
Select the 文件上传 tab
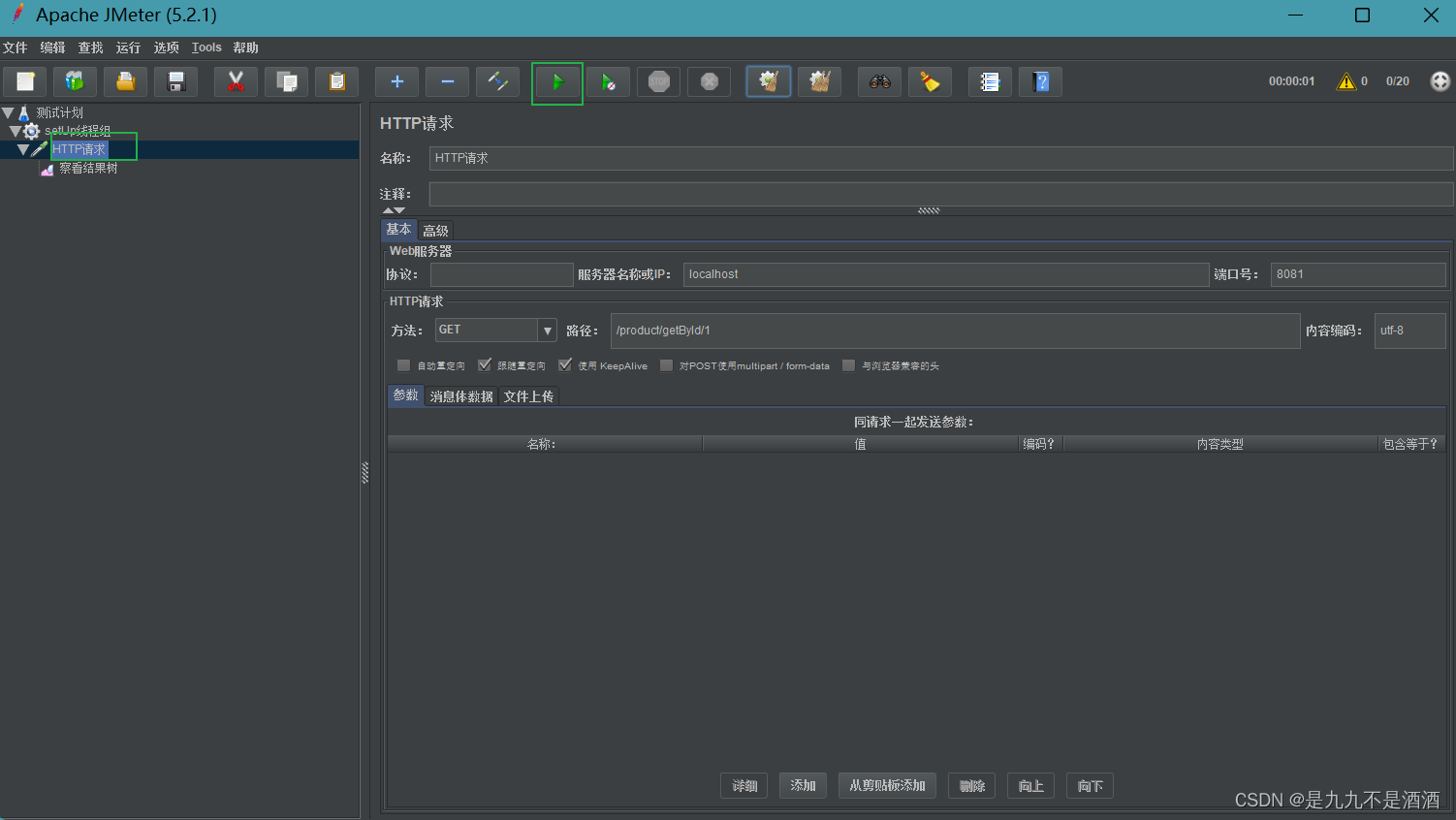click(x=528, y=396)
